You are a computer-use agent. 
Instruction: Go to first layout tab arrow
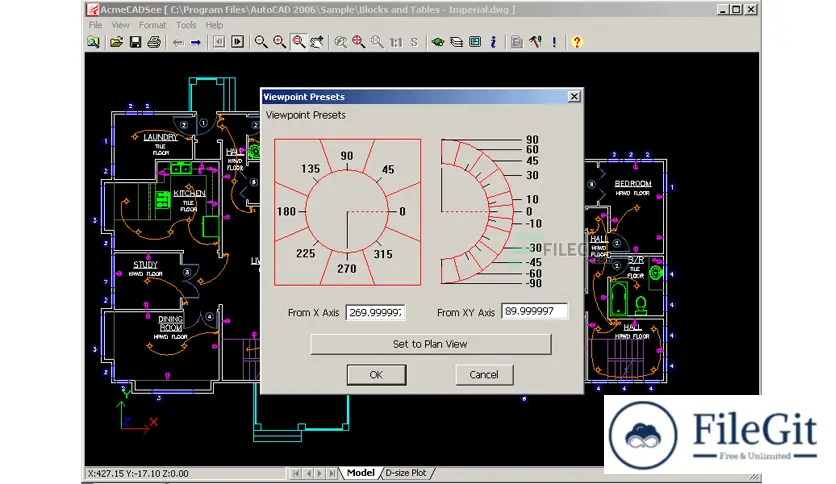click(x=295, y=473)
